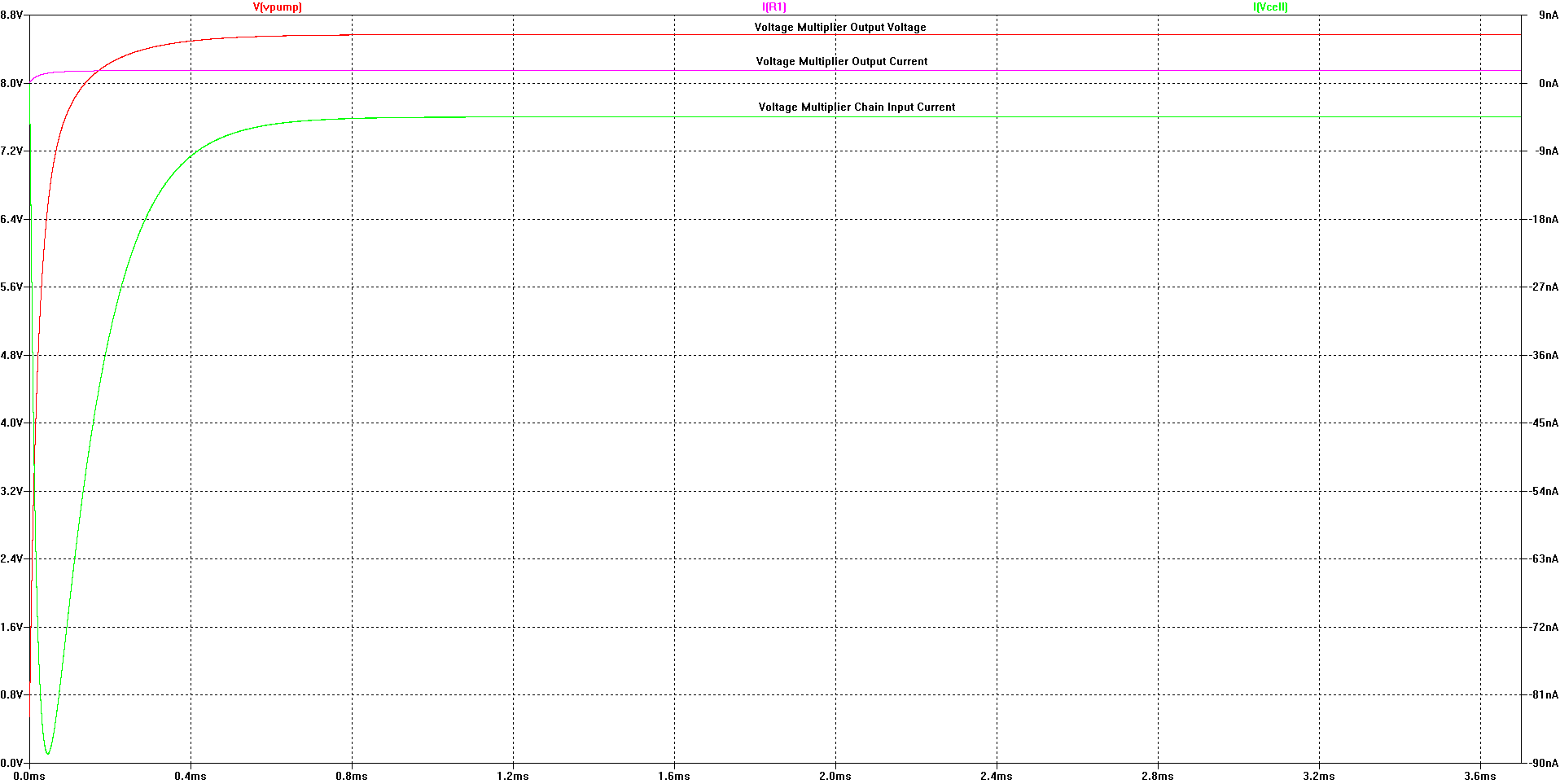Click the 1.2ms tick on time axis
The height and width of the screenshot is (784, 1560).
coord(512,777)
